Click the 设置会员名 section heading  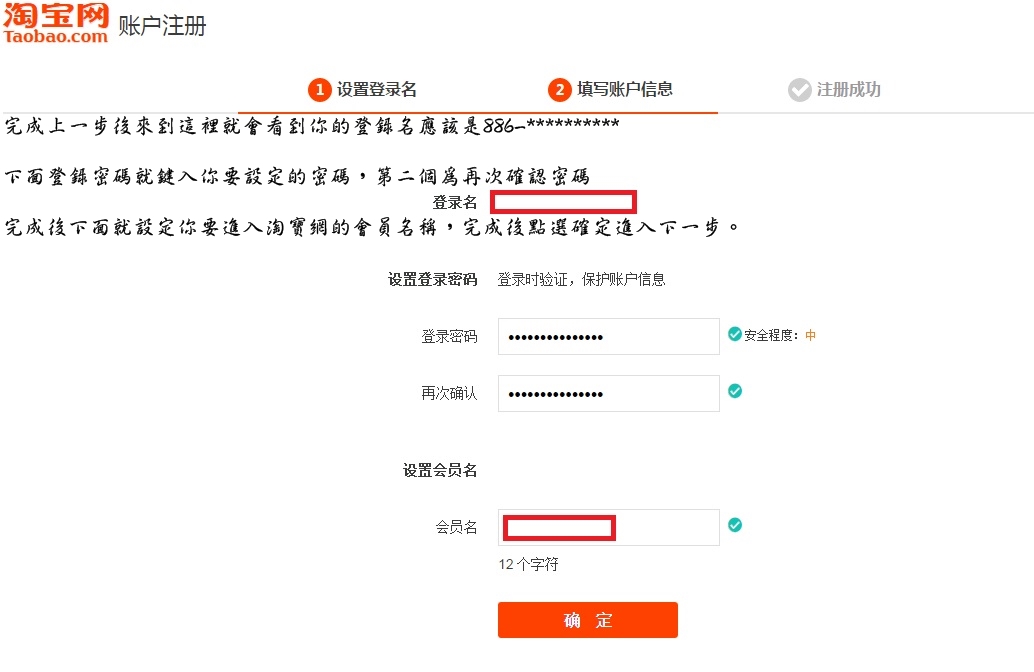pyautogui.click(x=440, y=470)
